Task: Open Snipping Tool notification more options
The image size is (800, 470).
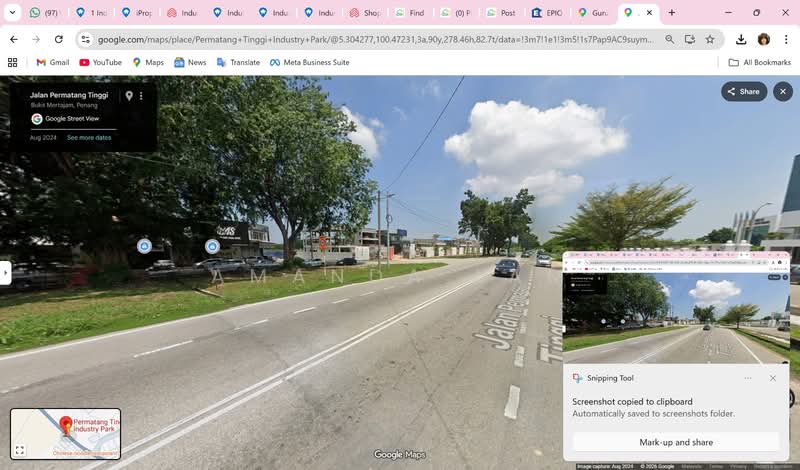Action: (747, 378)
